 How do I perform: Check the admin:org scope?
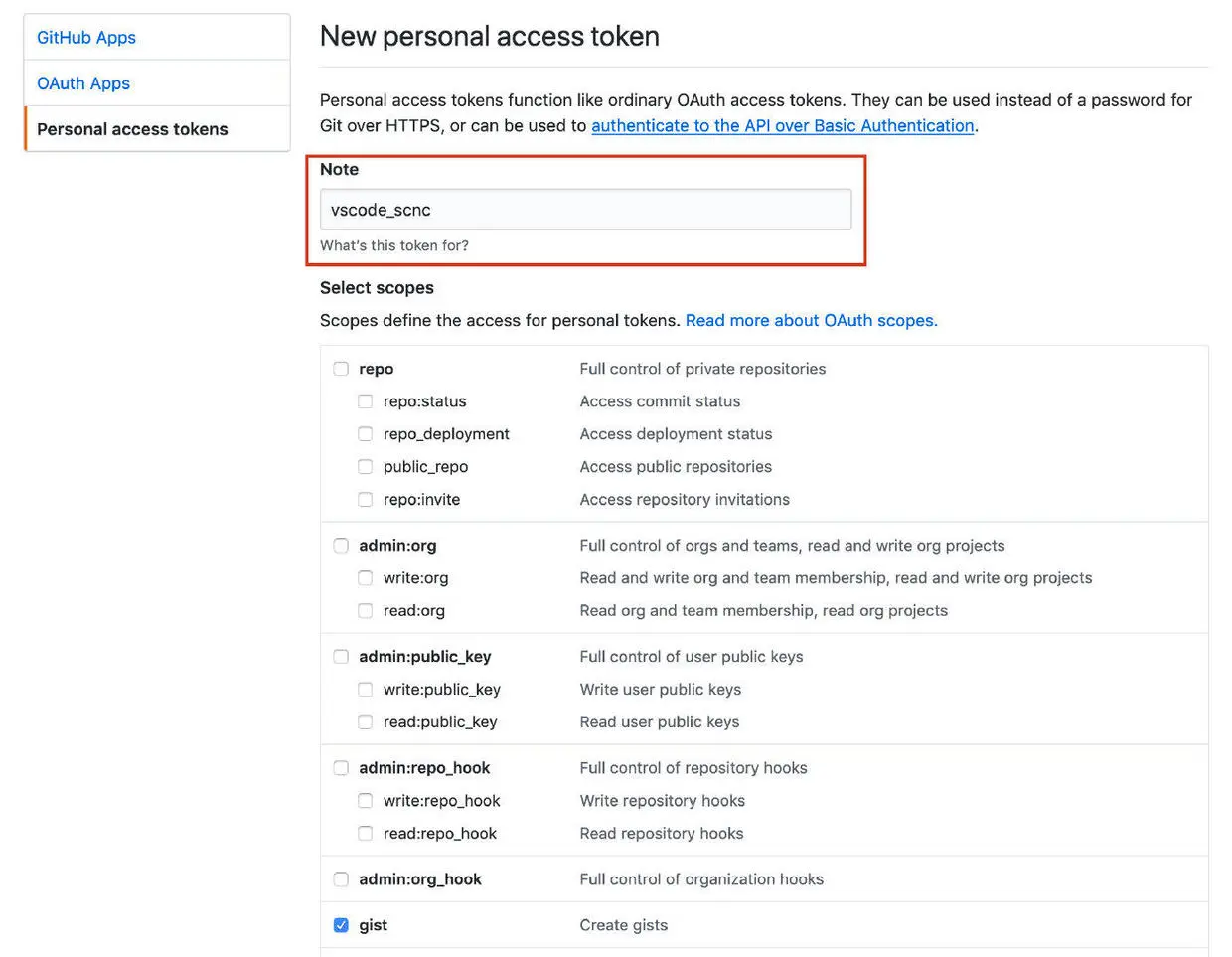(x=341, y=546)
